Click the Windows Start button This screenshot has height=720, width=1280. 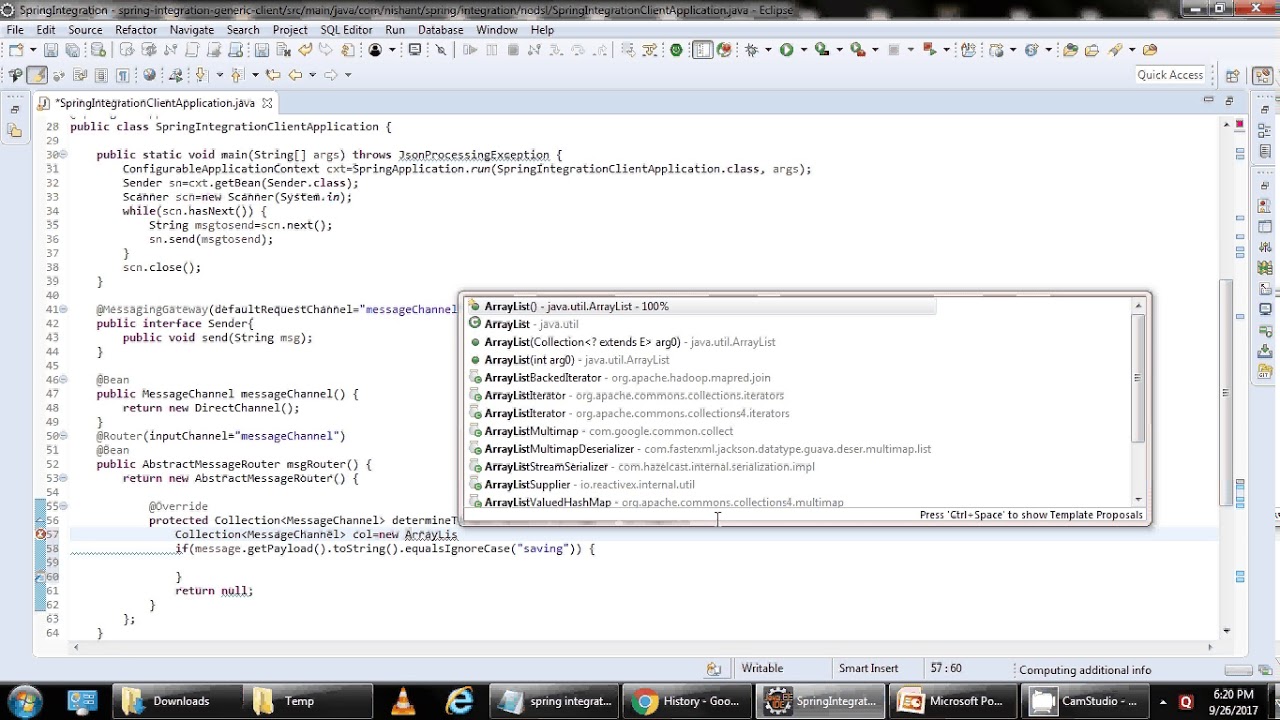click(x=24, y=701)
